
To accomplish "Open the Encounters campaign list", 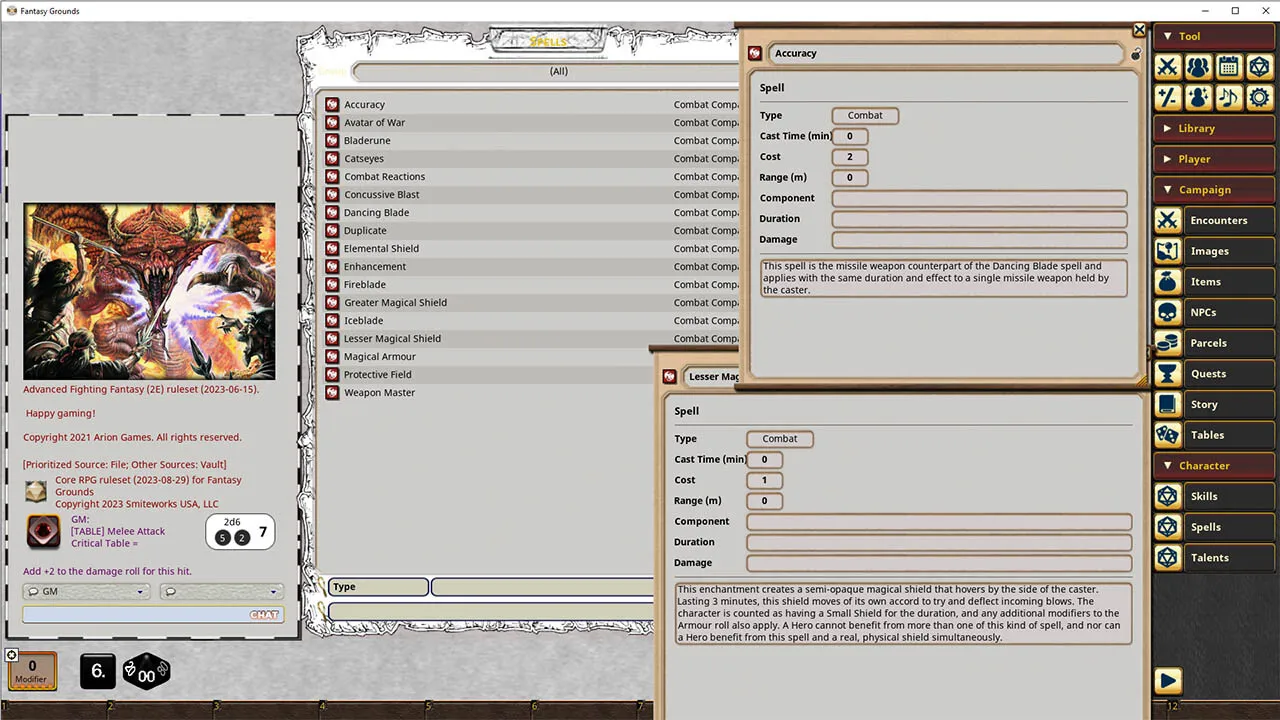I will coord(1229,220).
